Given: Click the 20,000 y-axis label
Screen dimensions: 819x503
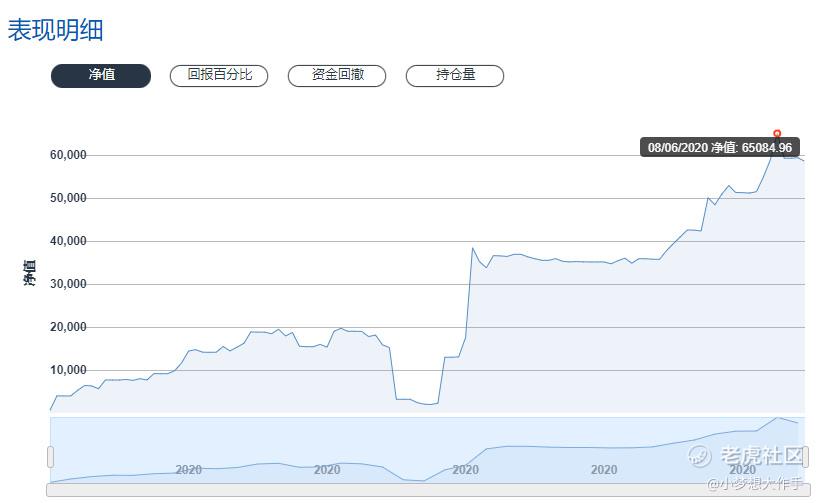Looking at the screenshot, I should (x=68, y=327).
